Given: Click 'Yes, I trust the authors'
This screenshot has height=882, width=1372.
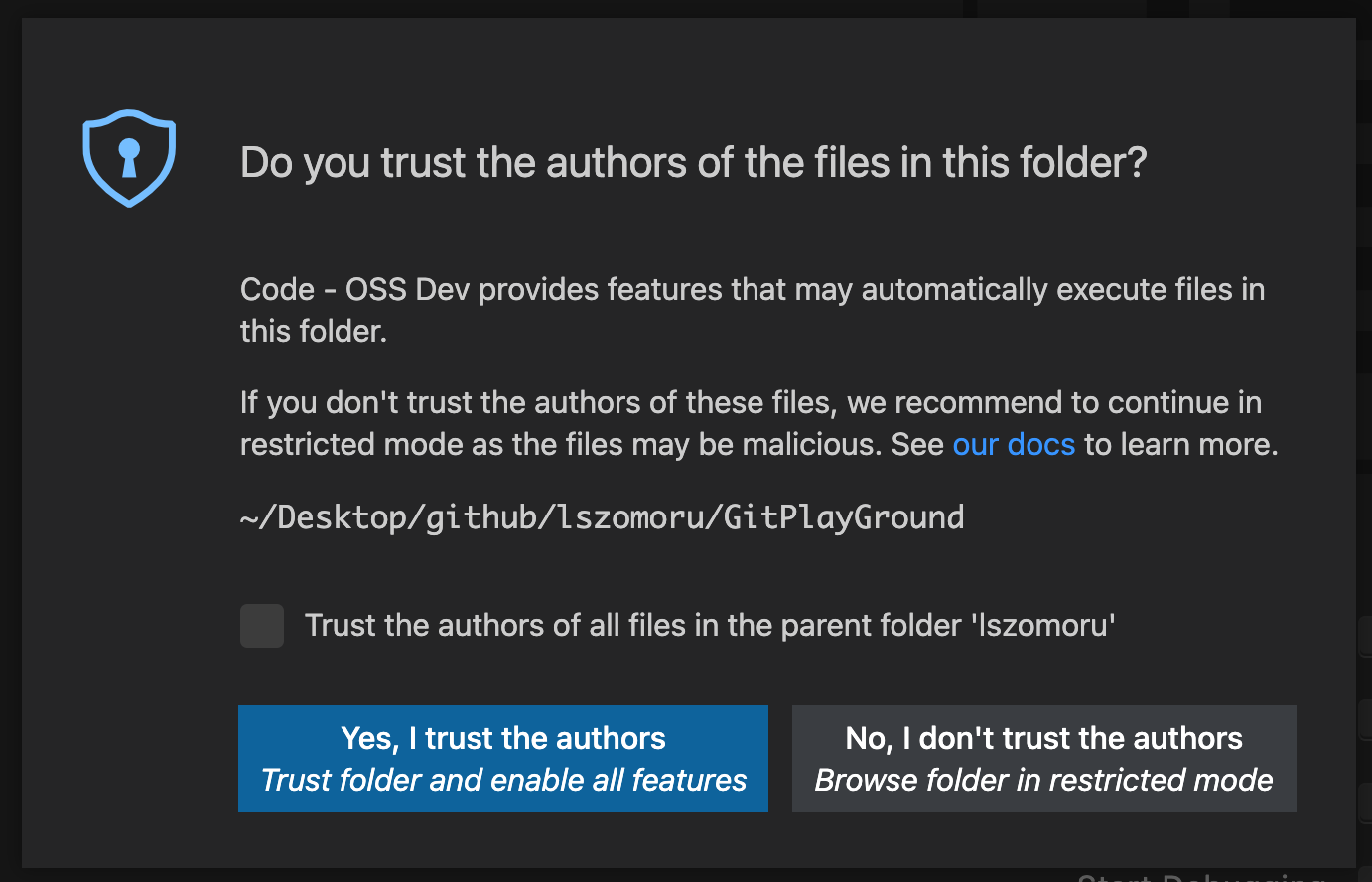Looking at the screenshot, I should pyautogui.click(x=502, y=738).
